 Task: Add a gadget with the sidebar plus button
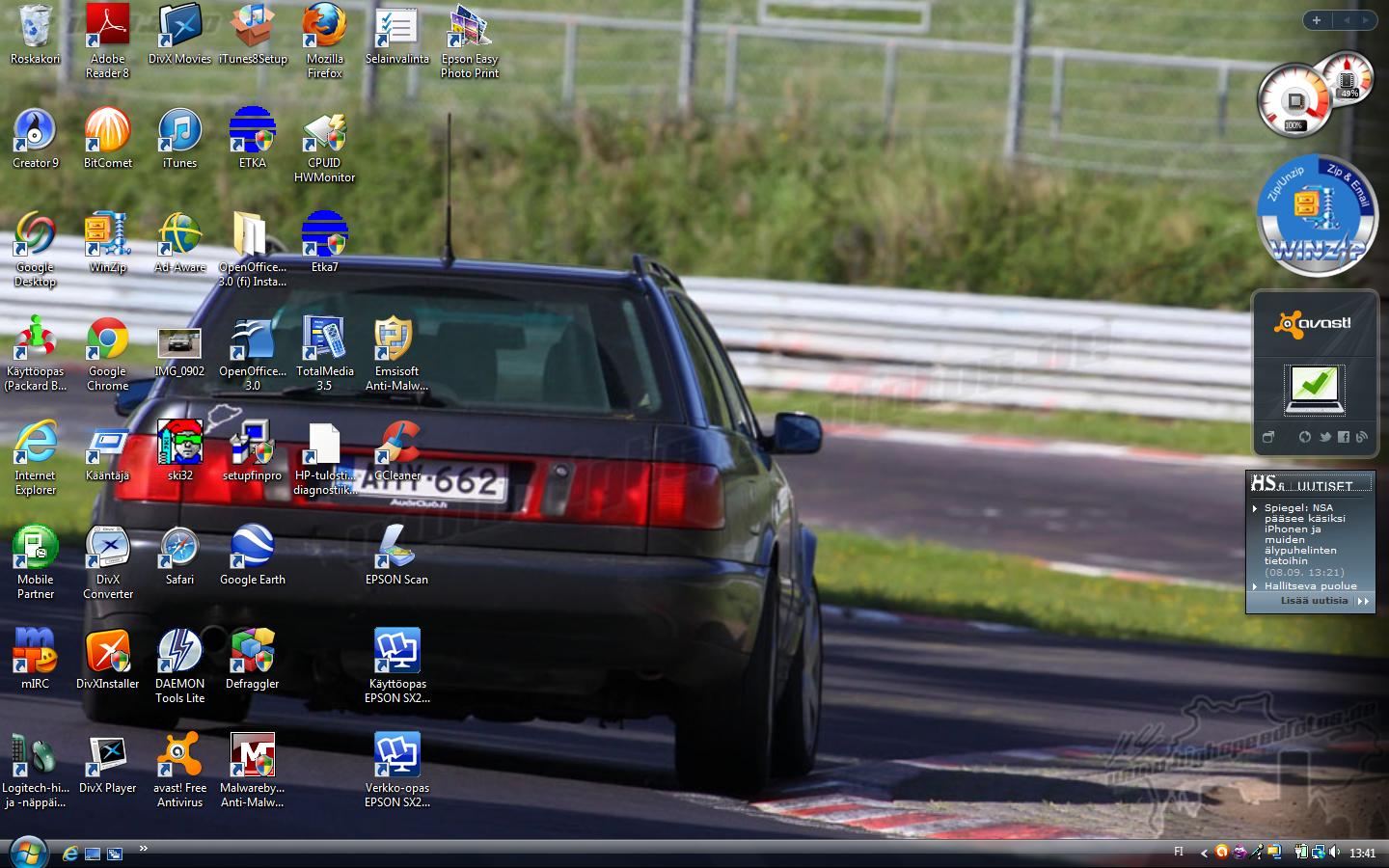tap(1317, 20)
